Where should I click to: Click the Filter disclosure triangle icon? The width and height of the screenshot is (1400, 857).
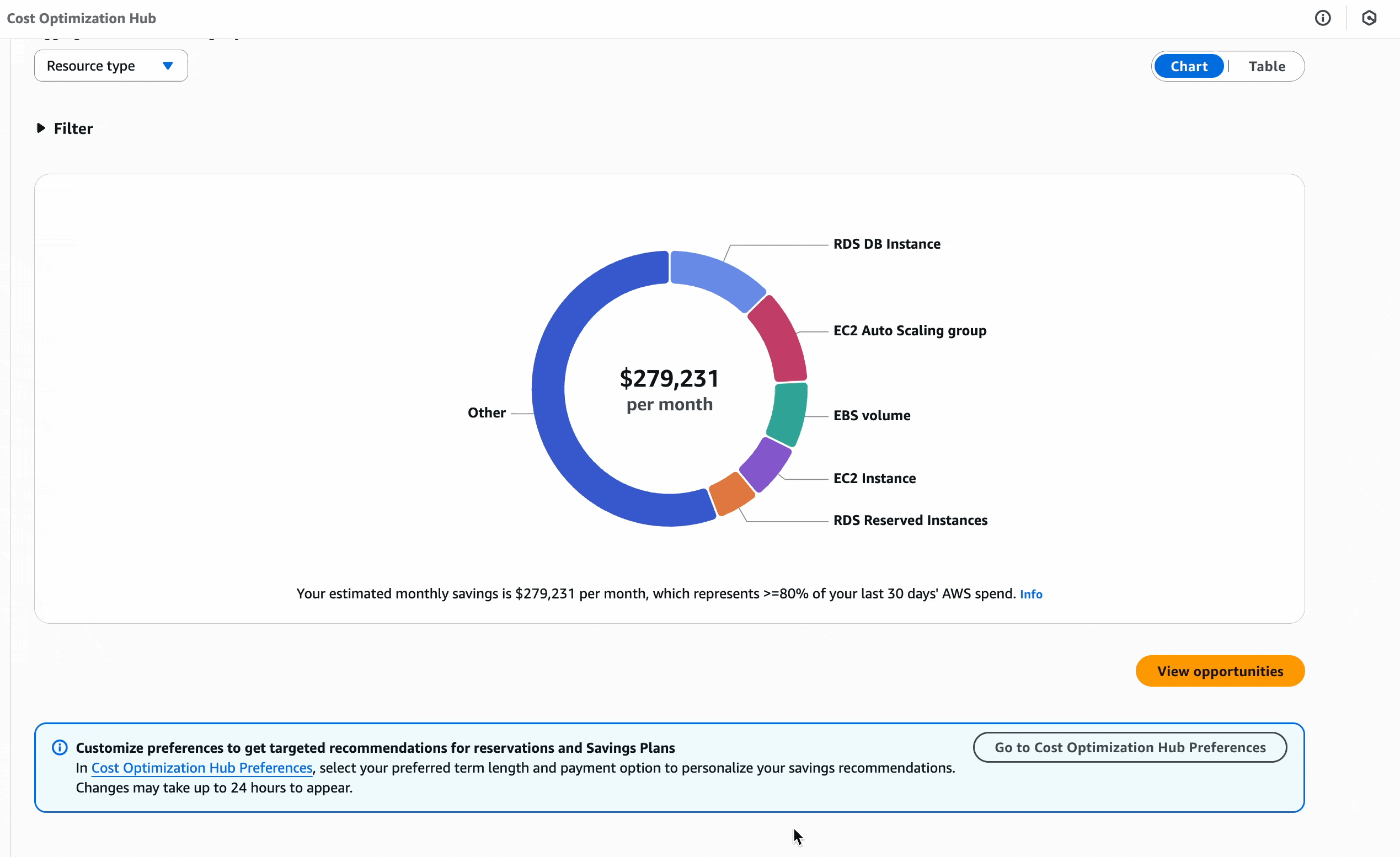[x=41, y=128]
